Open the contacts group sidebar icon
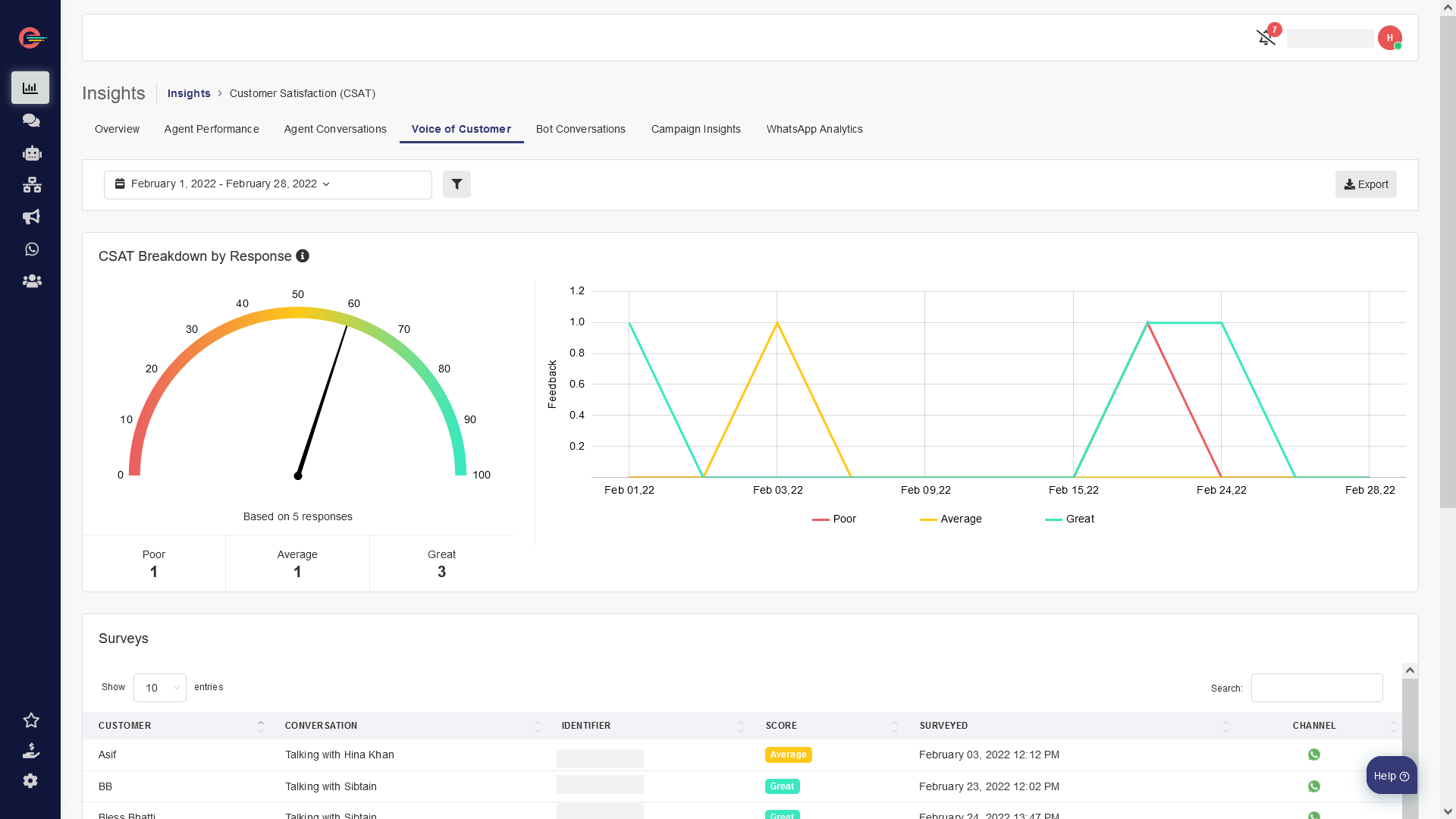 tap(31, 281)
